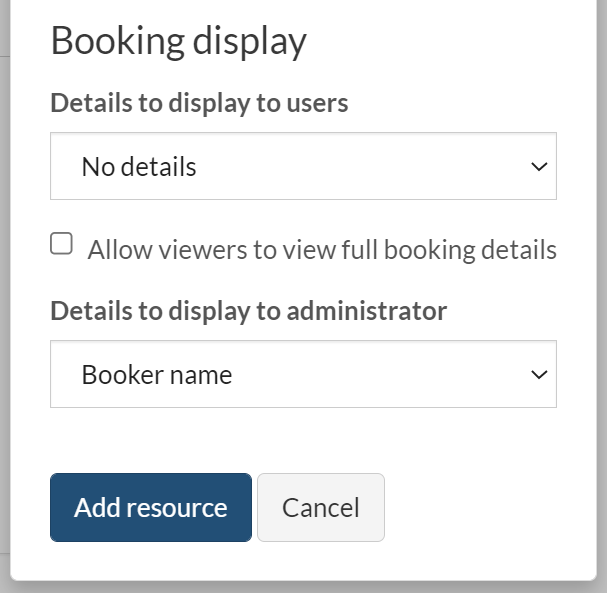Change the administrator display setting from 'Booker name'

tap(302, 374)
